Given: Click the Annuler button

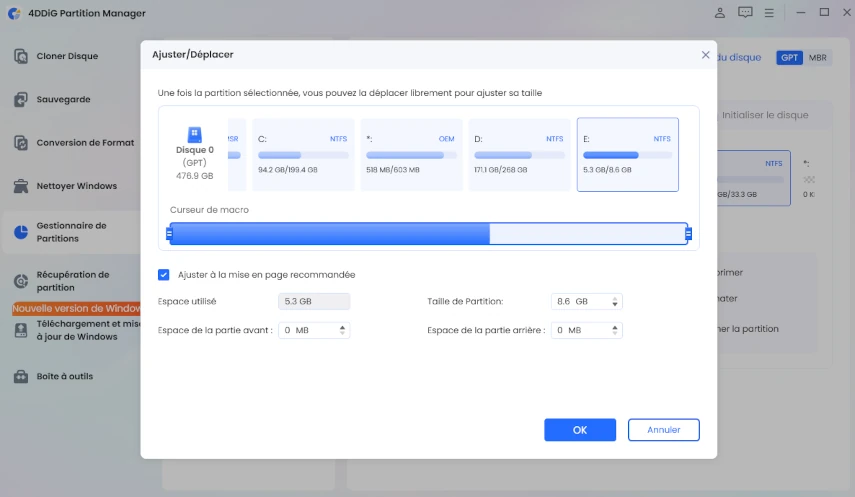Looking at the screenshot, I should click(664, 430).
